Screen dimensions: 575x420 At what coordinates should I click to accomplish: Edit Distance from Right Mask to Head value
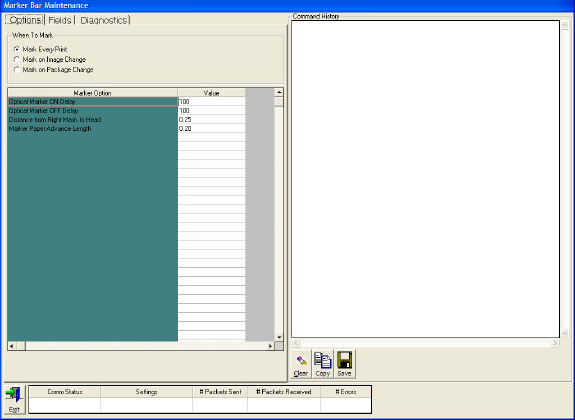[x=212, y=120]
